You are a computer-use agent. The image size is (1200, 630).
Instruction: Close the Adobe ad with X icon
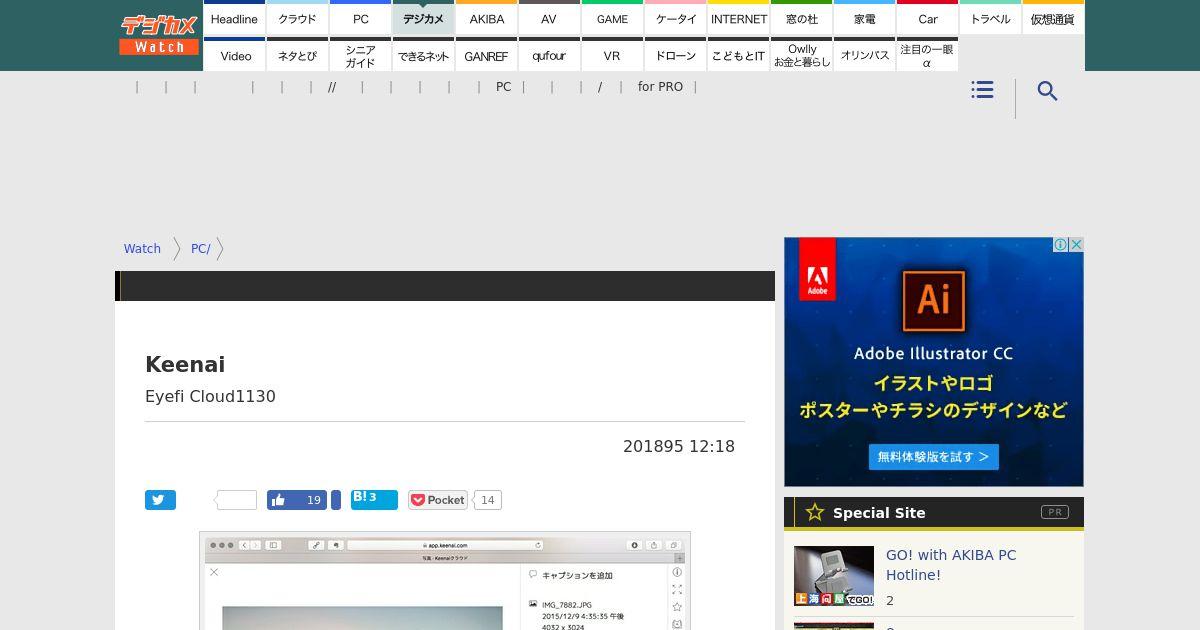(x=1076, y=245)
